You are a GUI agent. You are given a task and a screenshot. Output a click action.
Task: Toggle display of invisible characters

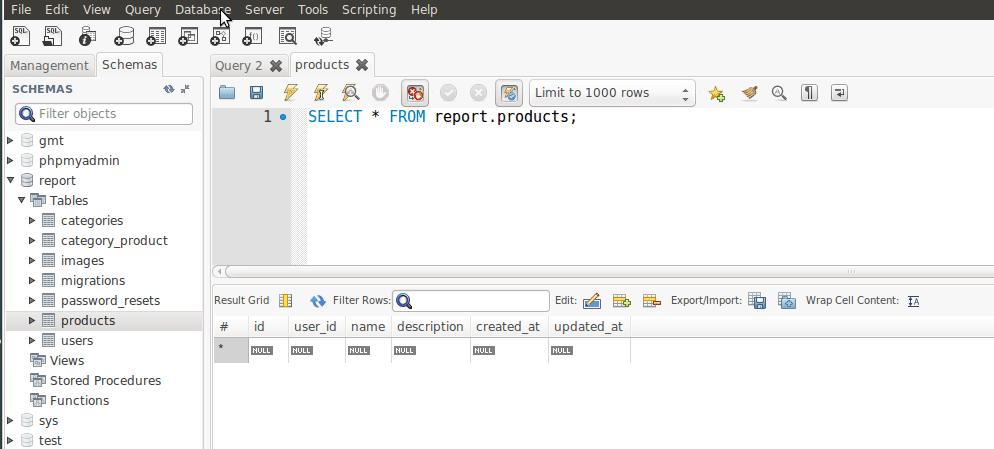(809, 93)
